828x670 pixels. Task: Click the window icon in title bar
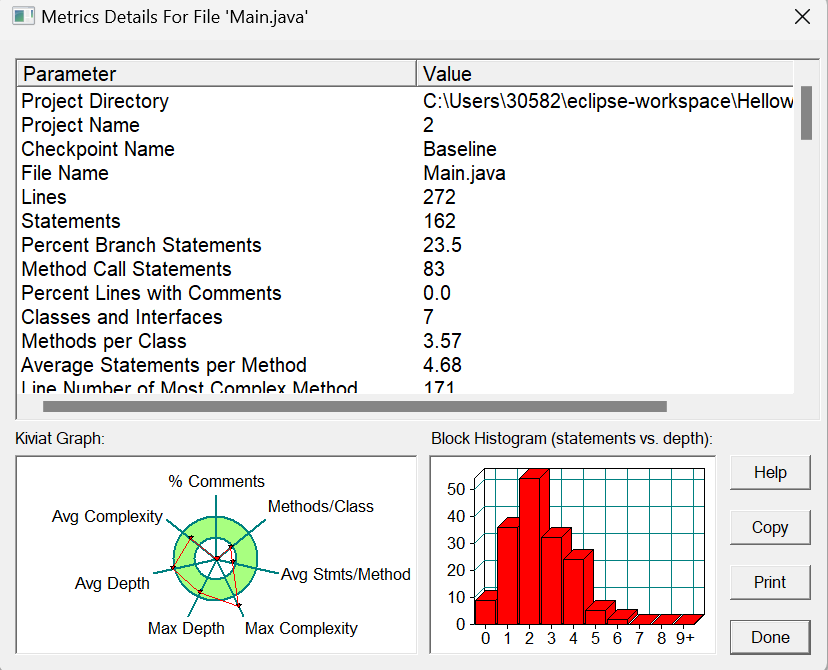point(23,17)
